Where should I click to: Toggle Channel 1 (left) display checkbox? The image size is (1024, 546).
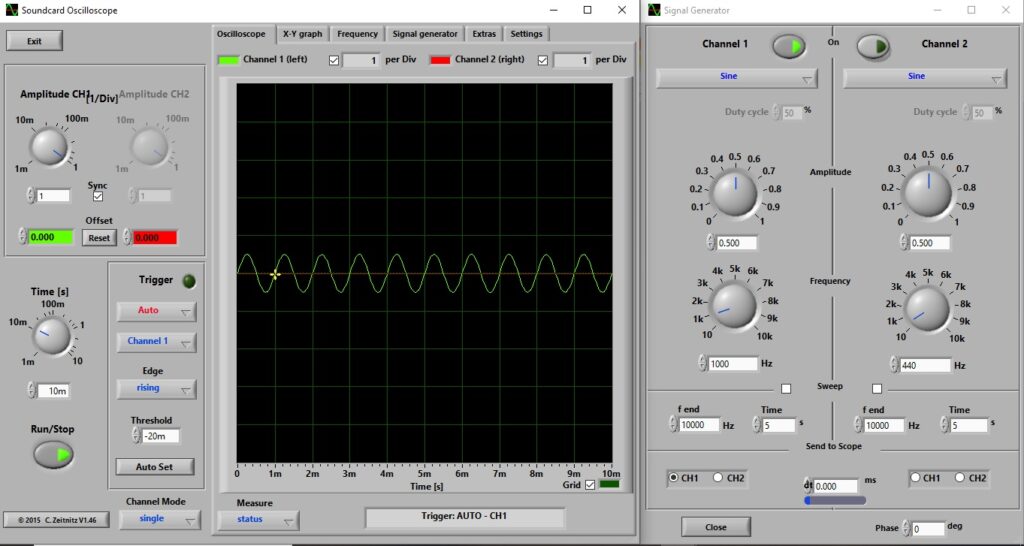pos(334,60)
